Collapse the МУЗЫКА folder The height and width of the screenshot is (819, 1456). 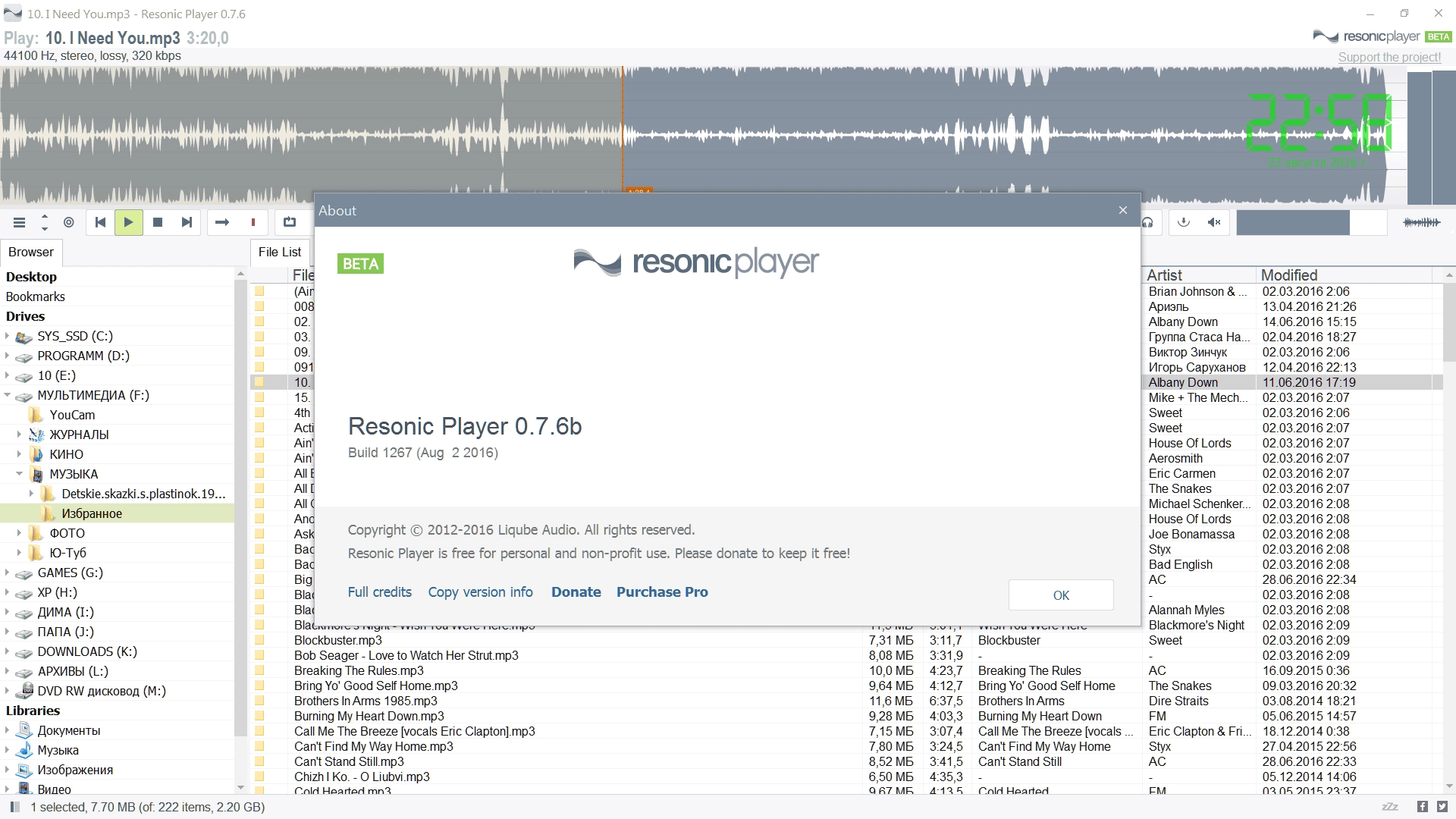click(x=20, y=474)
